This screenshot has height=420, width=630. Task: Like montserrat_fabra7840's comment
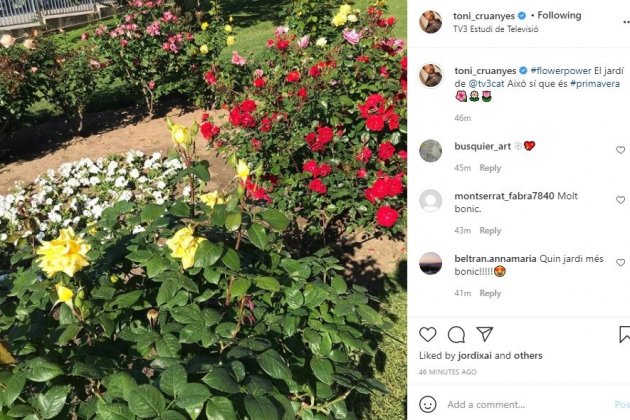(x=620, y=200)
